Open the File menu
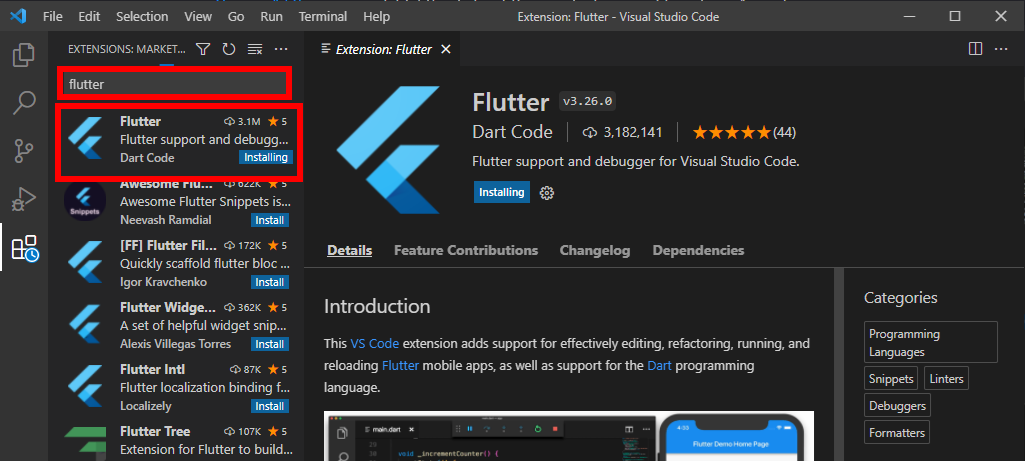 (53, 16)
